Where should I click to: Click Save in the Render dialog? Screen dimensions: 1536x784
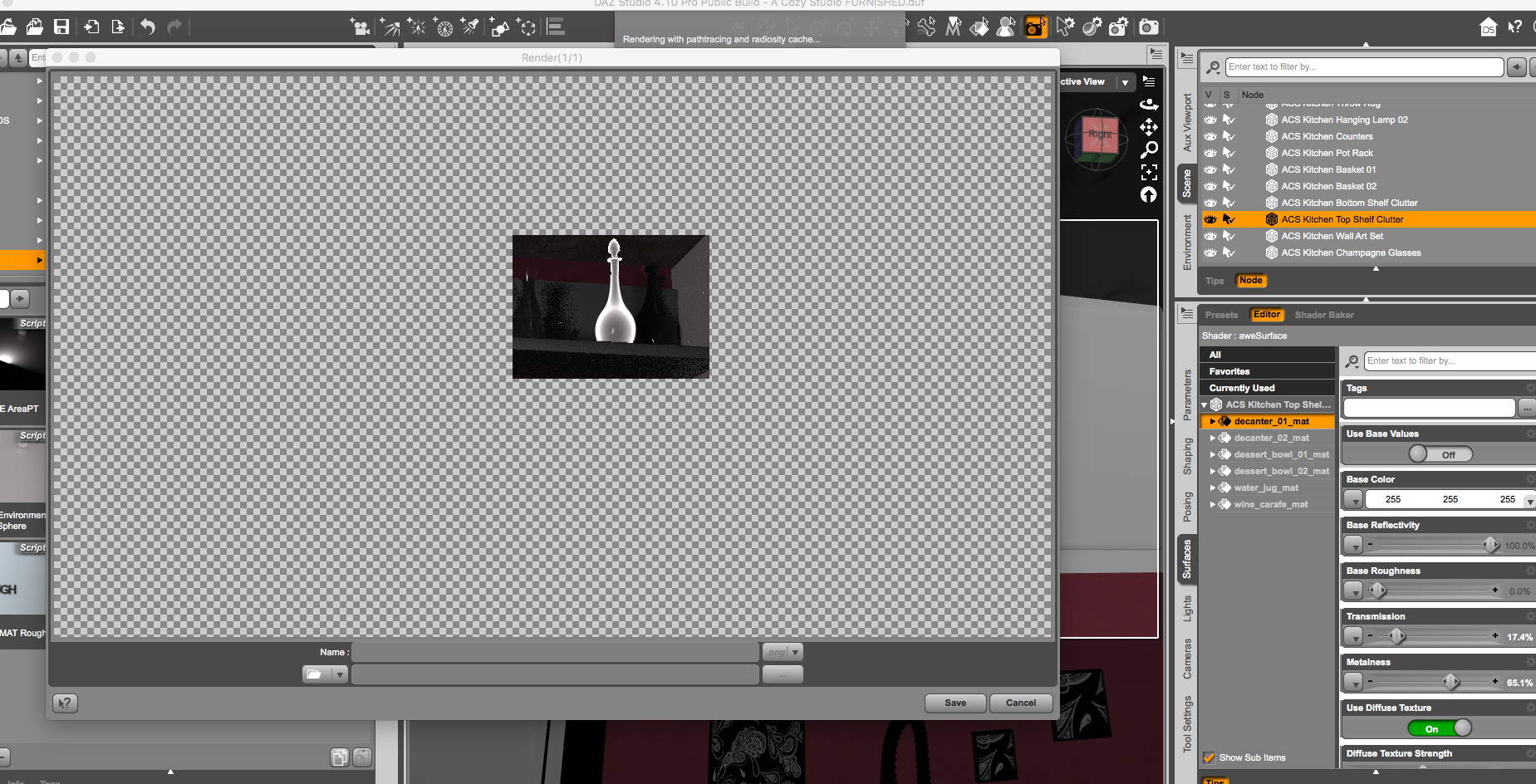(955, 703)
